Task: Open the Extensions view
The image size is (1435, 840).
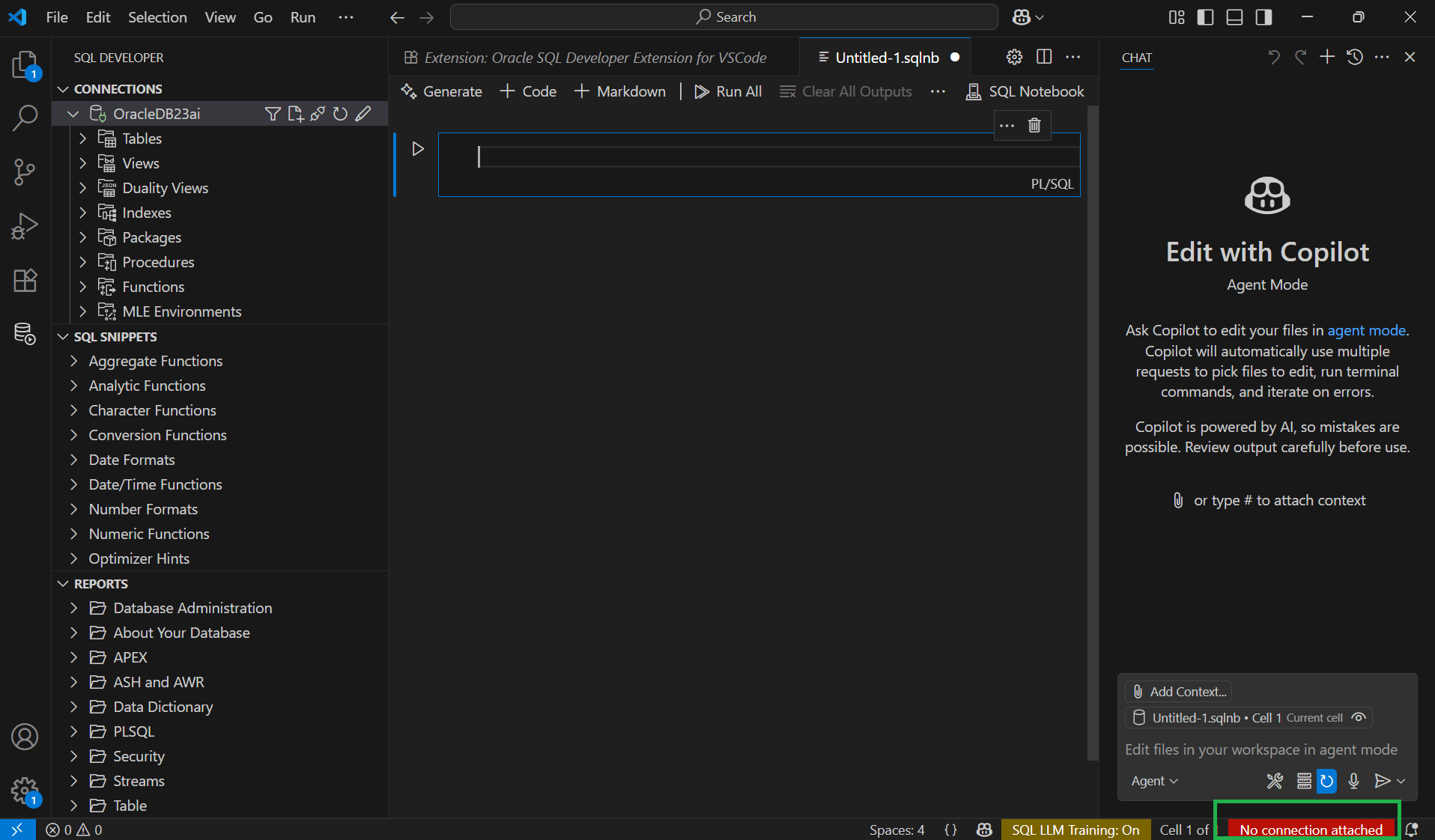Action: 25,280
